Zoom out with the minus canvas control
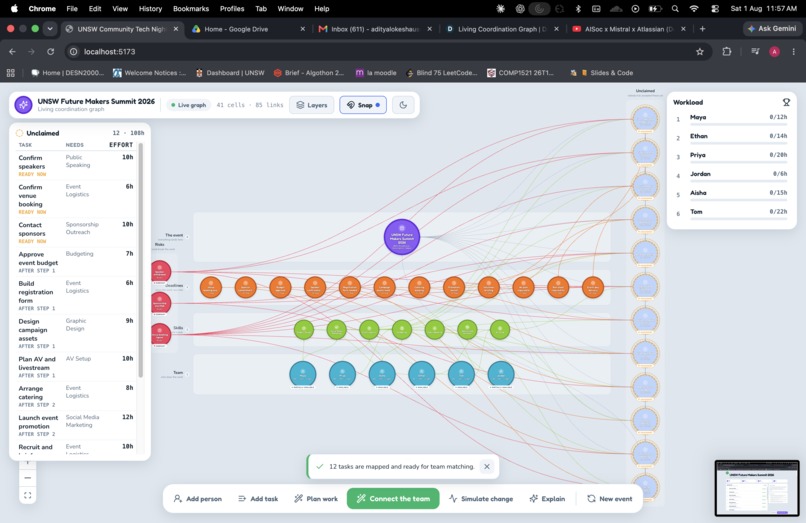The height and width of the screenshot is (523, 806). (x=28, y=478)
